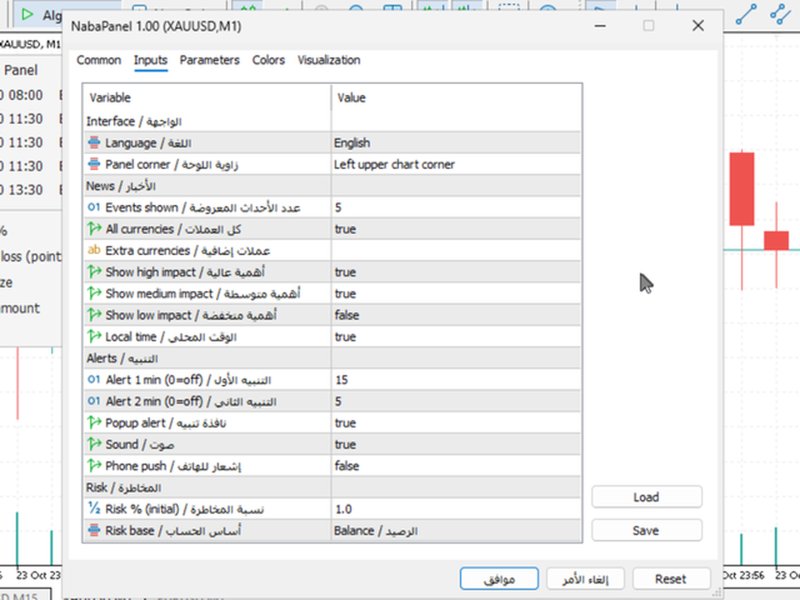Go to the Colors tab

tap(268, 60)
